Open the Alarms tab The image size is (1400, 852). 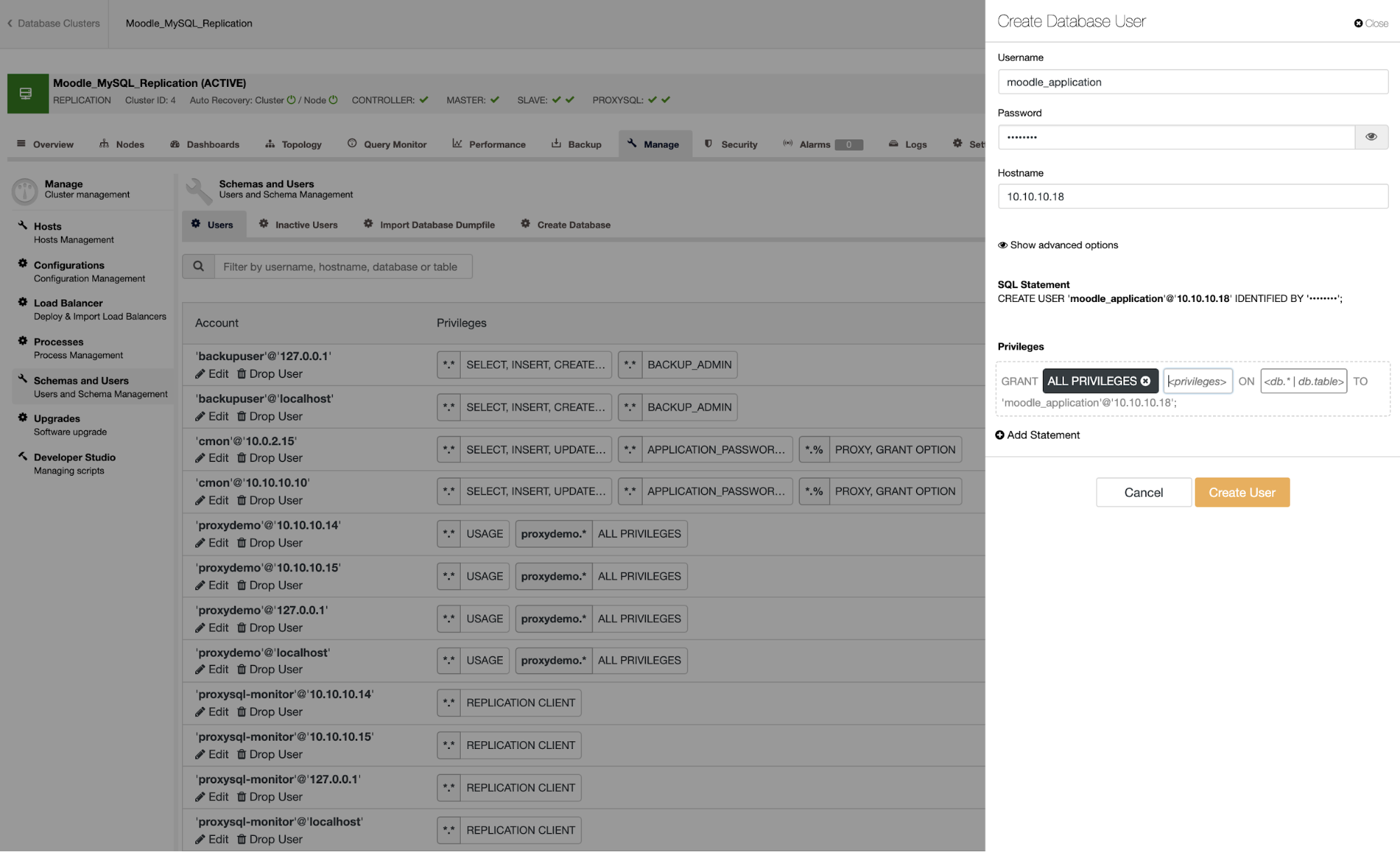point(822,144)
